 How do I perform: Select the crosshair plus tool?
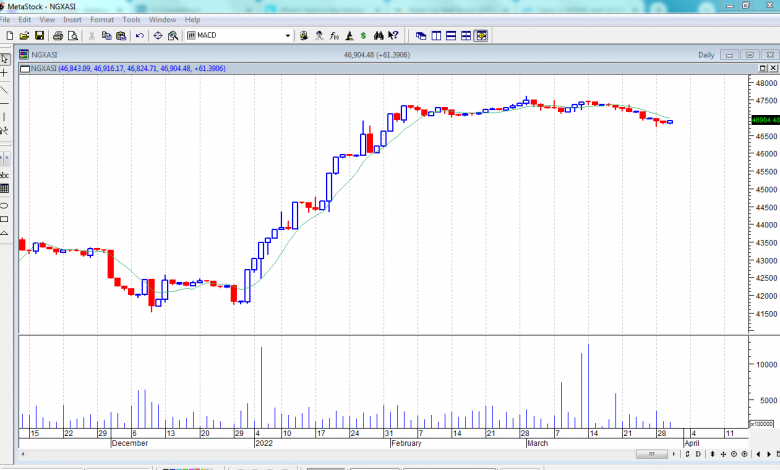[4, 73]
